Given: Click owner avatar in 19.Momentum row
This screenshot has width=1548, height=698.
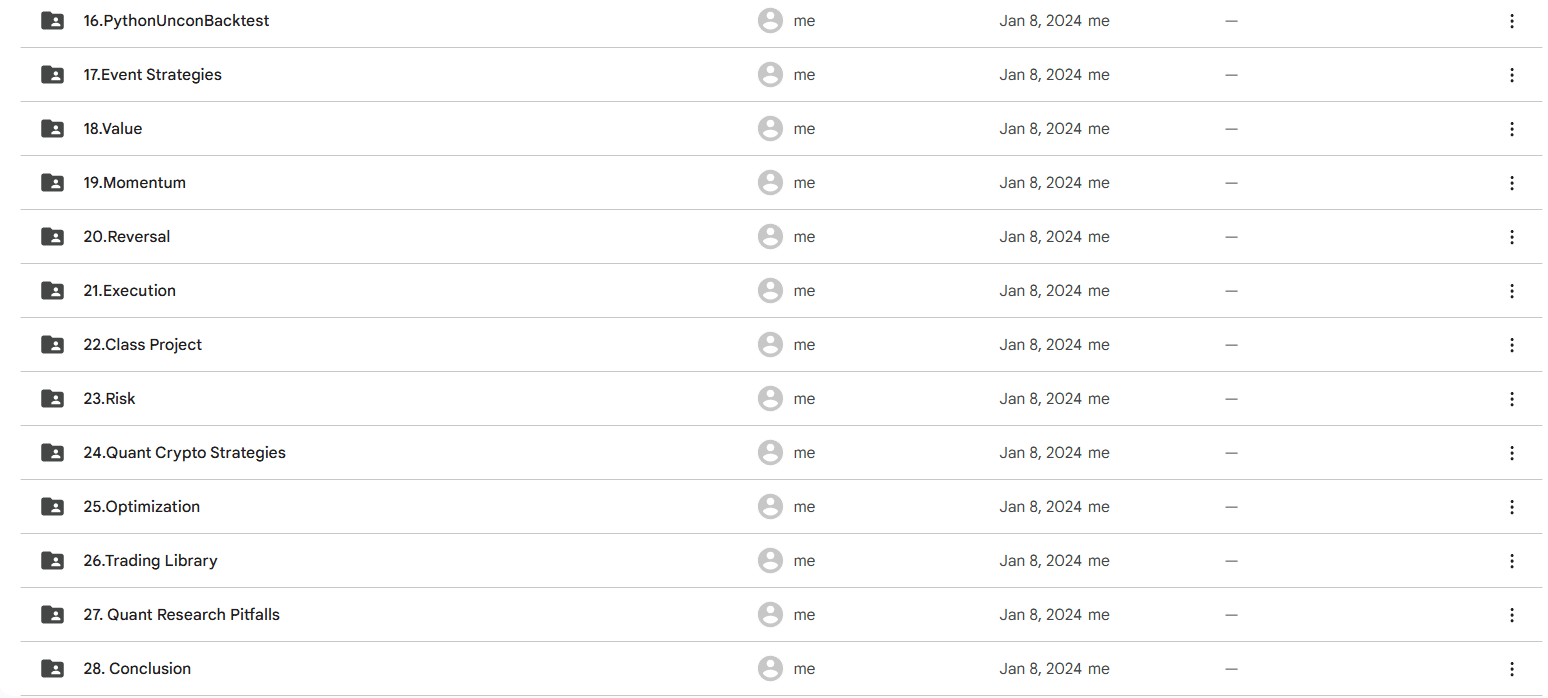Looking at the screenshot, I should pos(770,182).
